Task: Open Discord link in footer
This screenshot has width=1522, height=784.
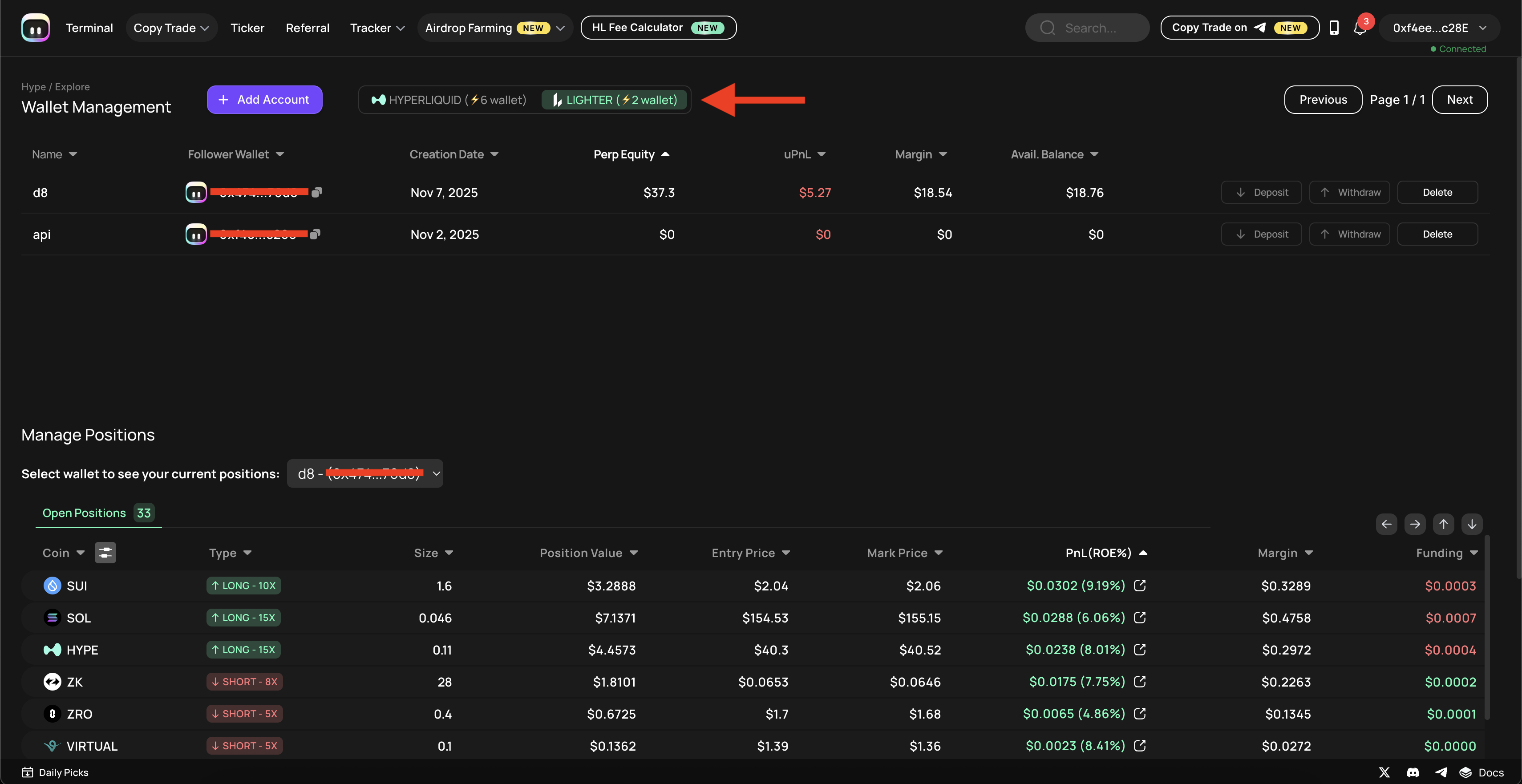Action: pos(1413,772)
